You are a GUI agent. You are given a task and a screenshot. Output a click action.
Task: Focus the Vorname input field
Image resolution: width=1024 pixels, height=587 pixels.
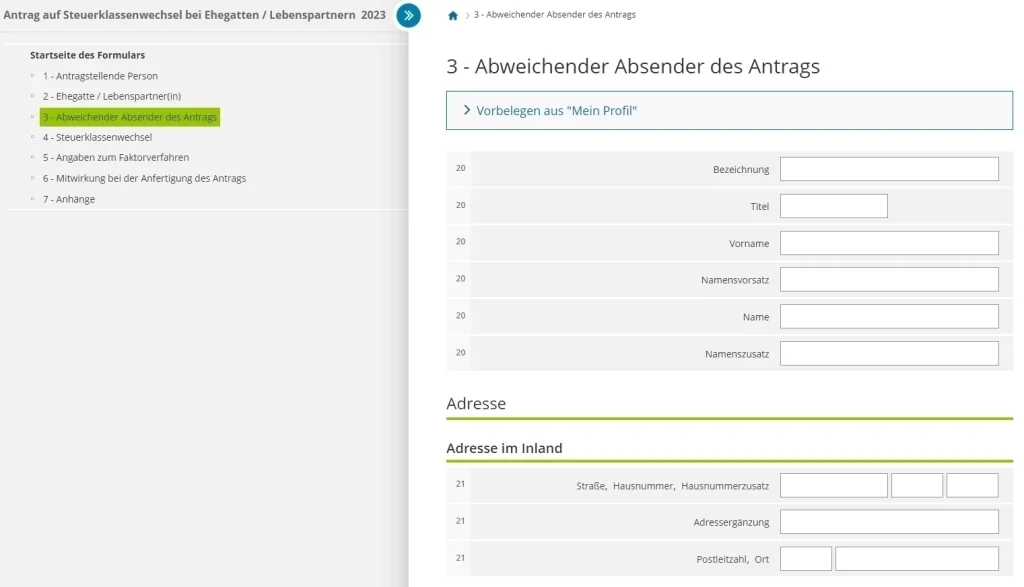coord(889,243)
